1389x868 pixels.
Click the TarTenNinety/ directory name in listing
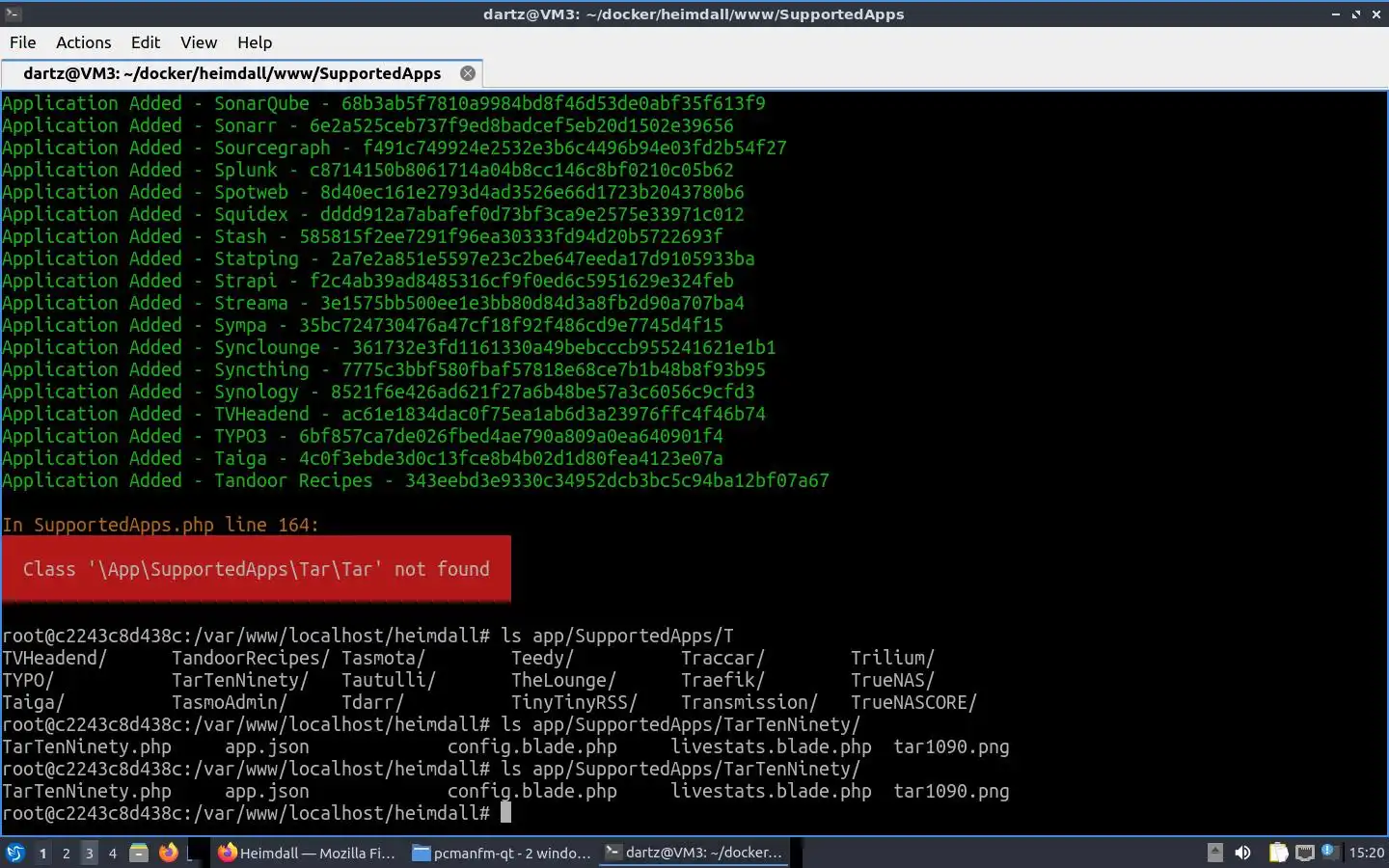point(240,680)
